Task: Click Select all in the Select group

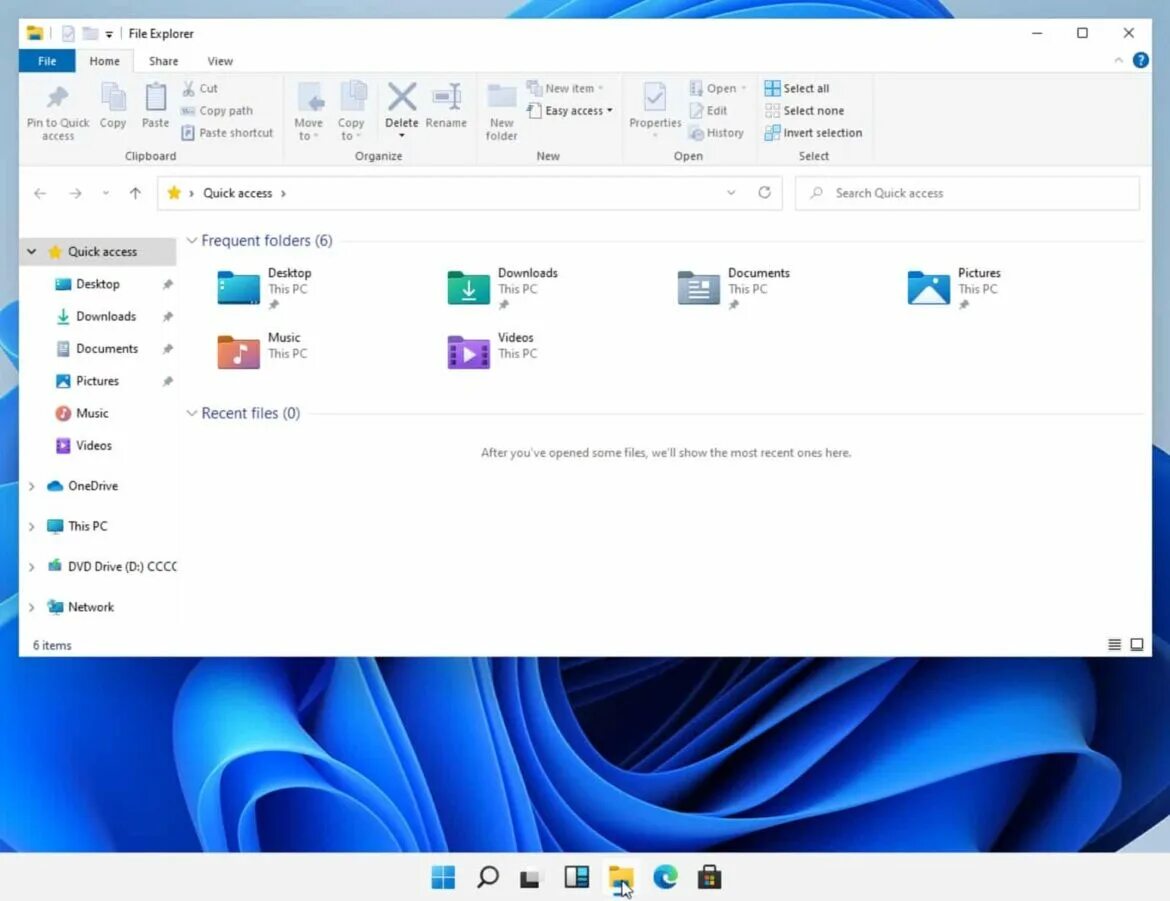Action: point(798,88)
